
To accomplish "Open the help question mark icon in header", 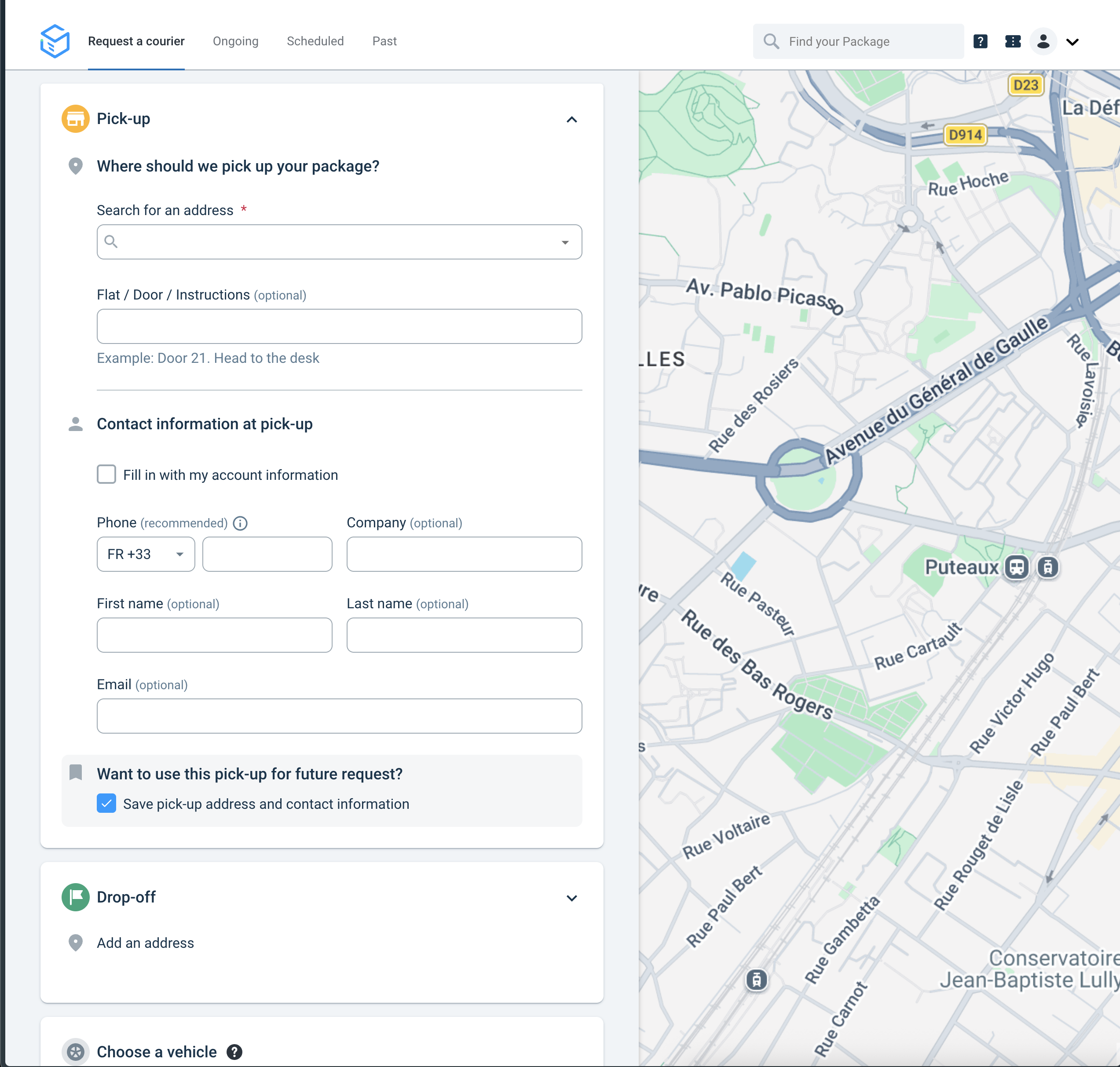I will (x=980, y=41).
